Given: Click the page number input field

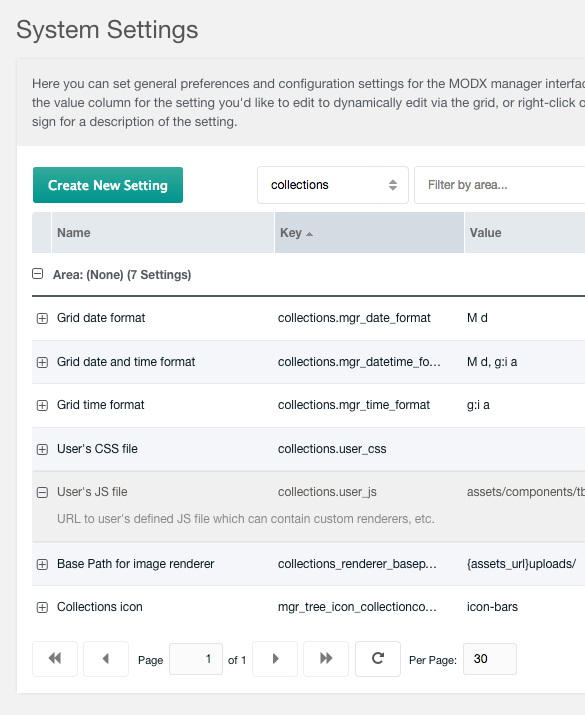Looking at the screenshot, I should (x=196, y=659).
